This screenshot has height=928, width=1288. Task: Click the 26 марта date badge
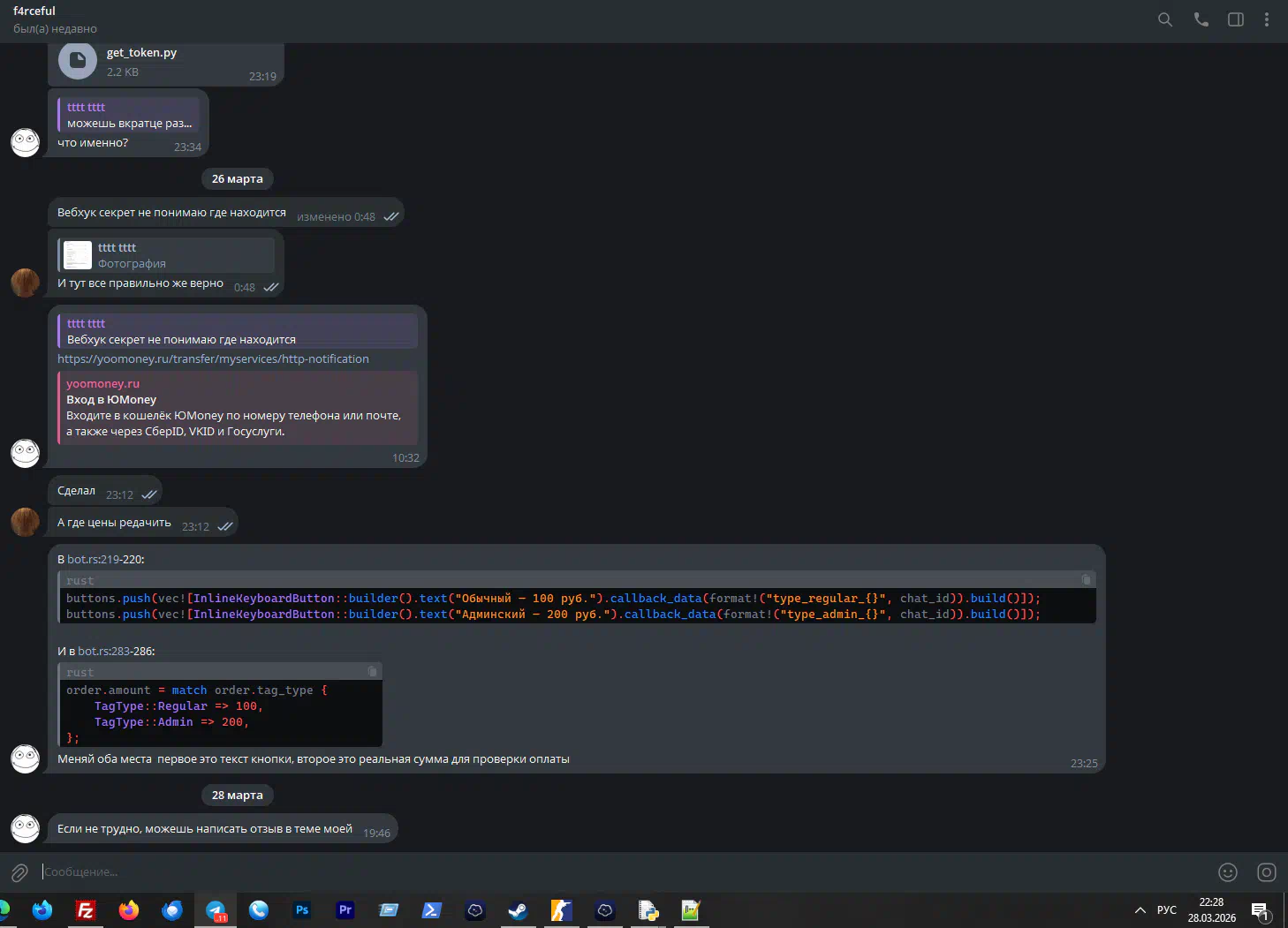coord(237,178)
